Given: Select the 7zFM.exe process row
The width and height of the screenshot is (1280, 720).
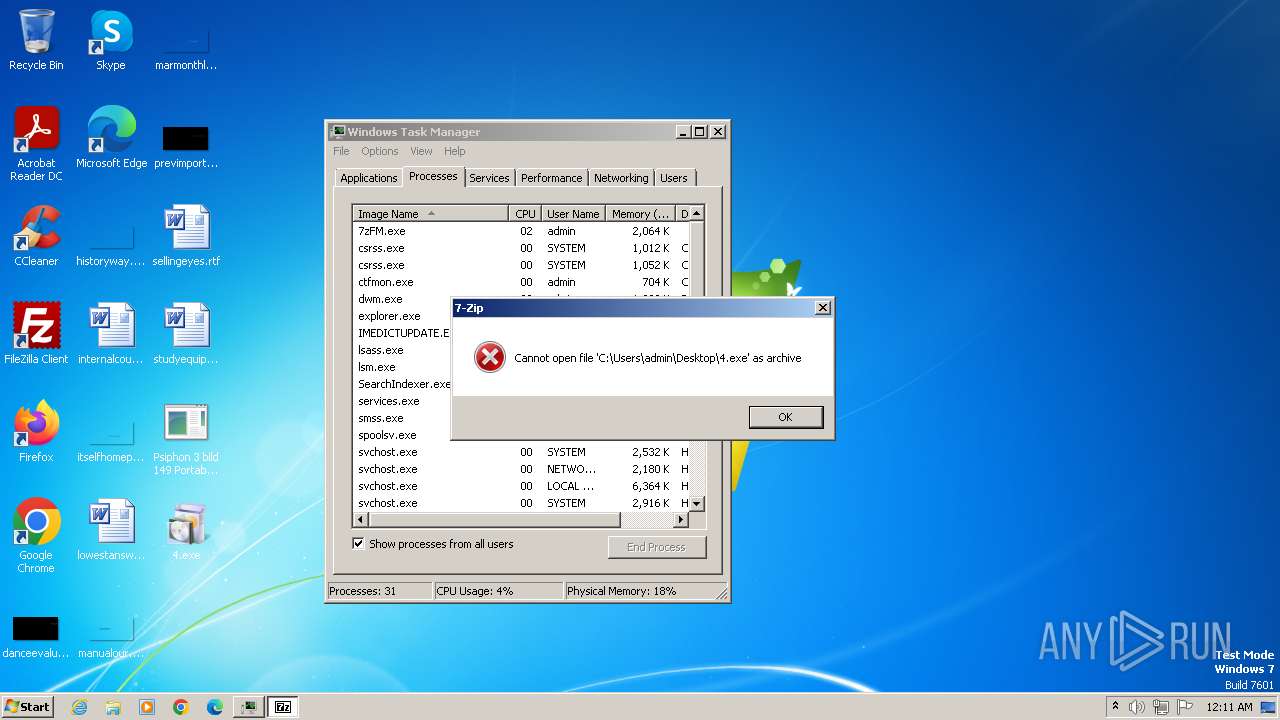Looking at the screenshot, I should click(x=521, y=231).
